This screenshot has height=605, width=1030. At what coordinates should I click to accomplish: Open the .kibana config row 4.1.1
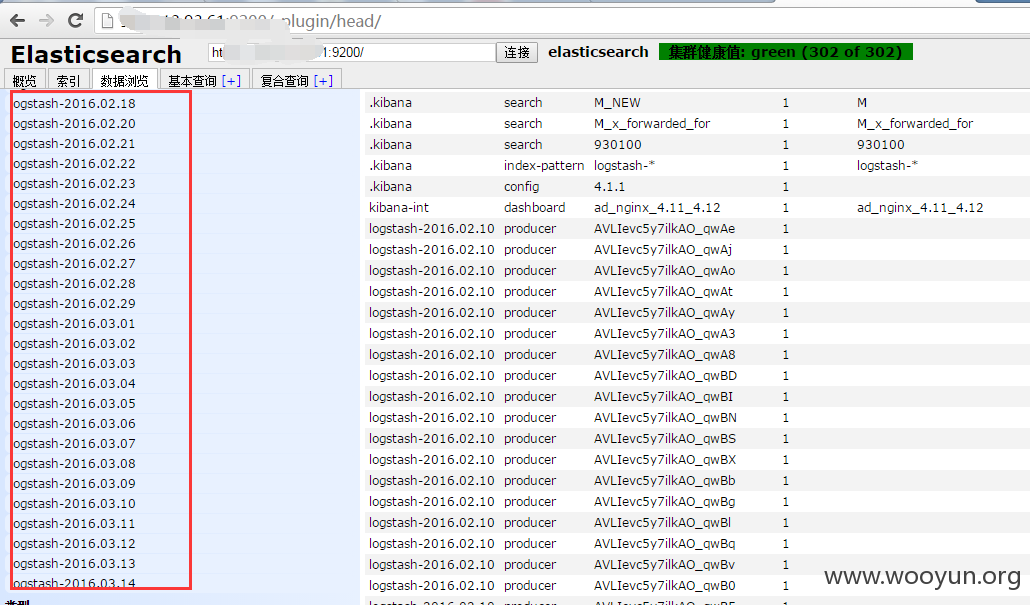[x=698, y=187]
